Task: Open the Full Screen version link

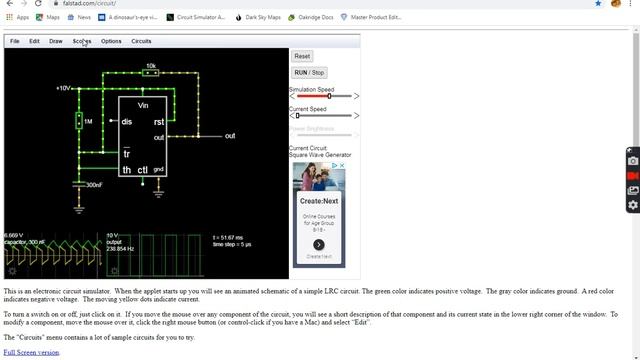Action: click(x=31, y=352)
